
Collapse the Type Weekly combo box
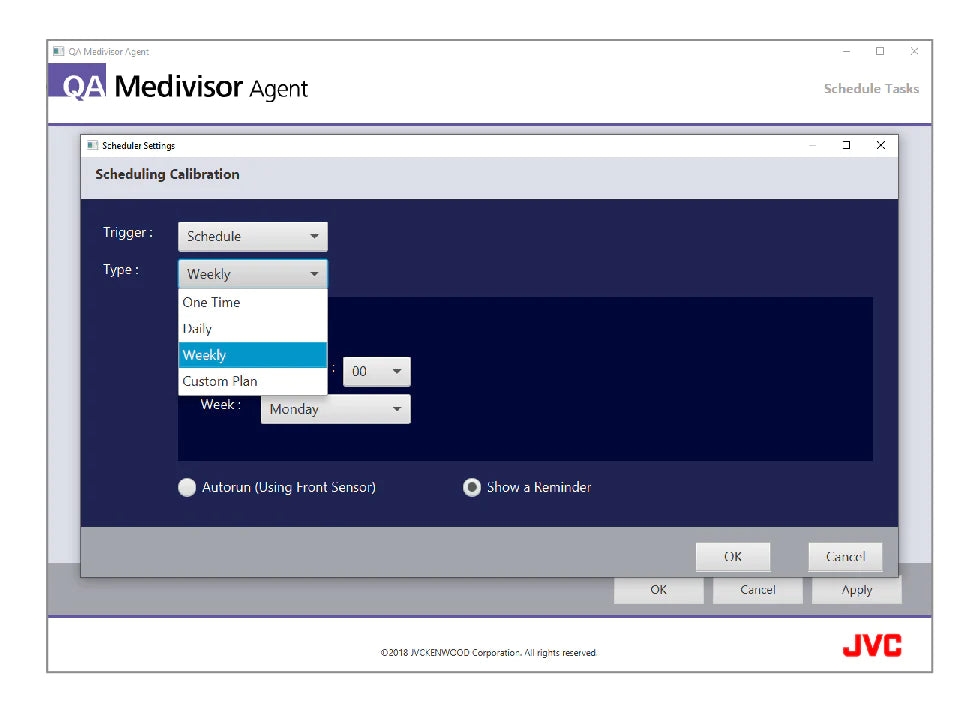pyautogui.click(x=252, y=274)
